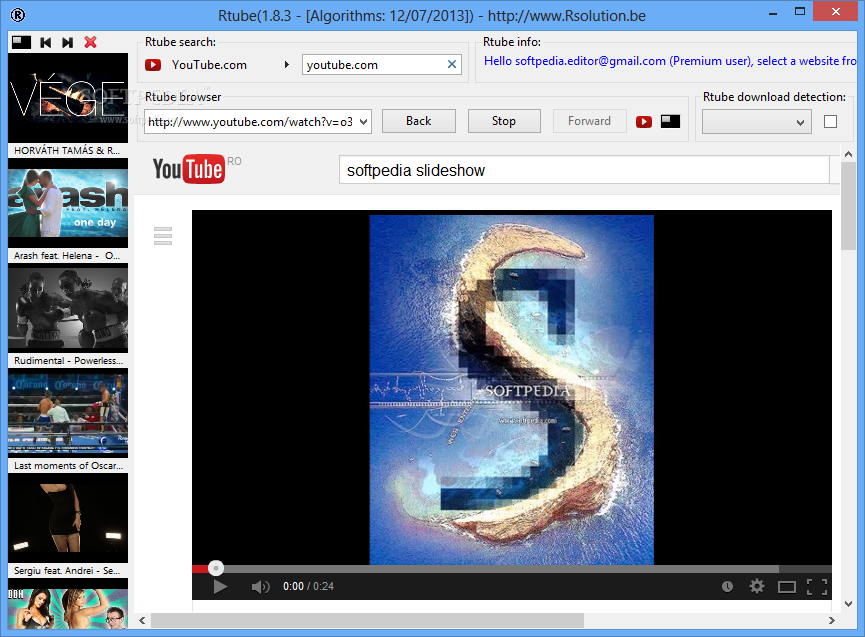This screenshot has width=865, height=637.
Task: Select the Sergiu feat. Andrei thumbnail
Action: pos(68,518)
